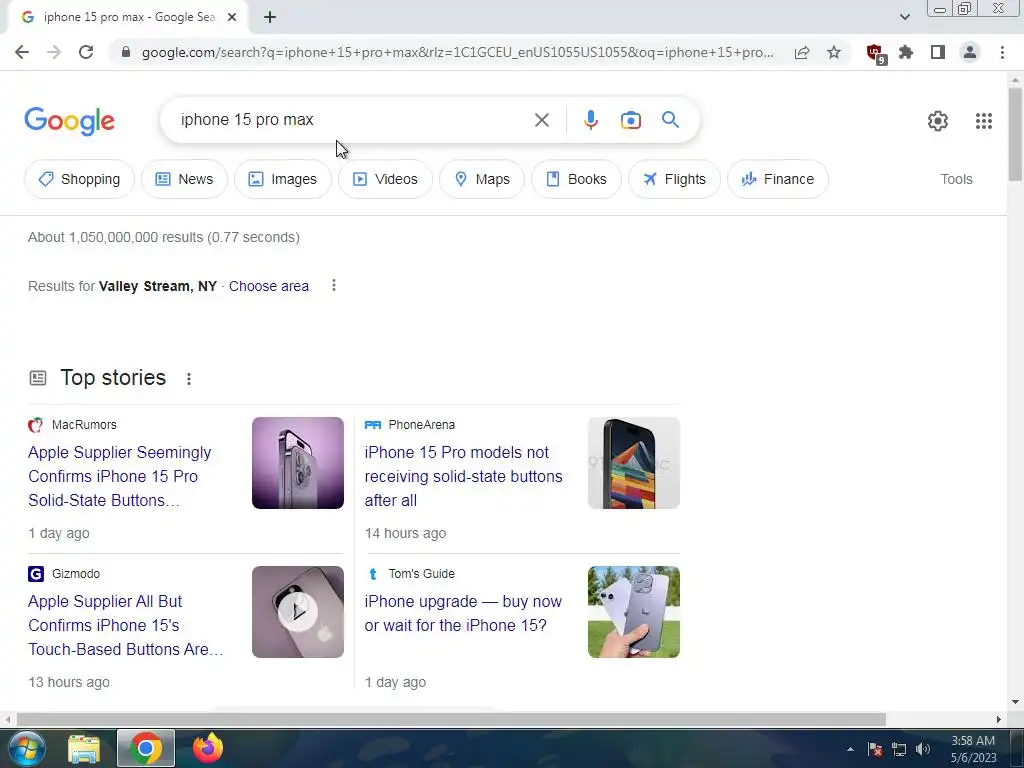
Task: Switch to Images results
Action: pos(283,179)
